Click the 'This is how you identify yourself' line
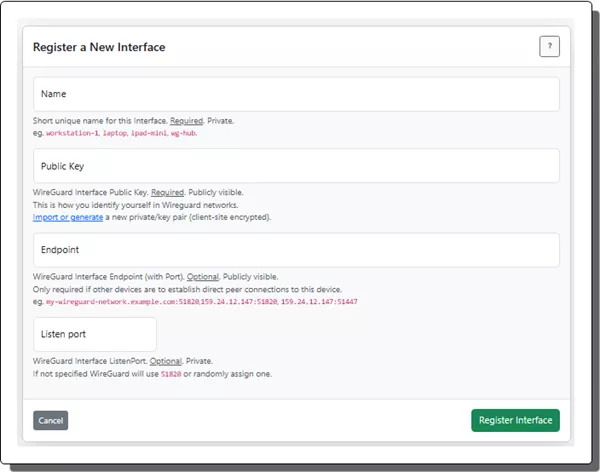Image resolution: width=600 pixels, height=472 pixels. click(135, 205)
